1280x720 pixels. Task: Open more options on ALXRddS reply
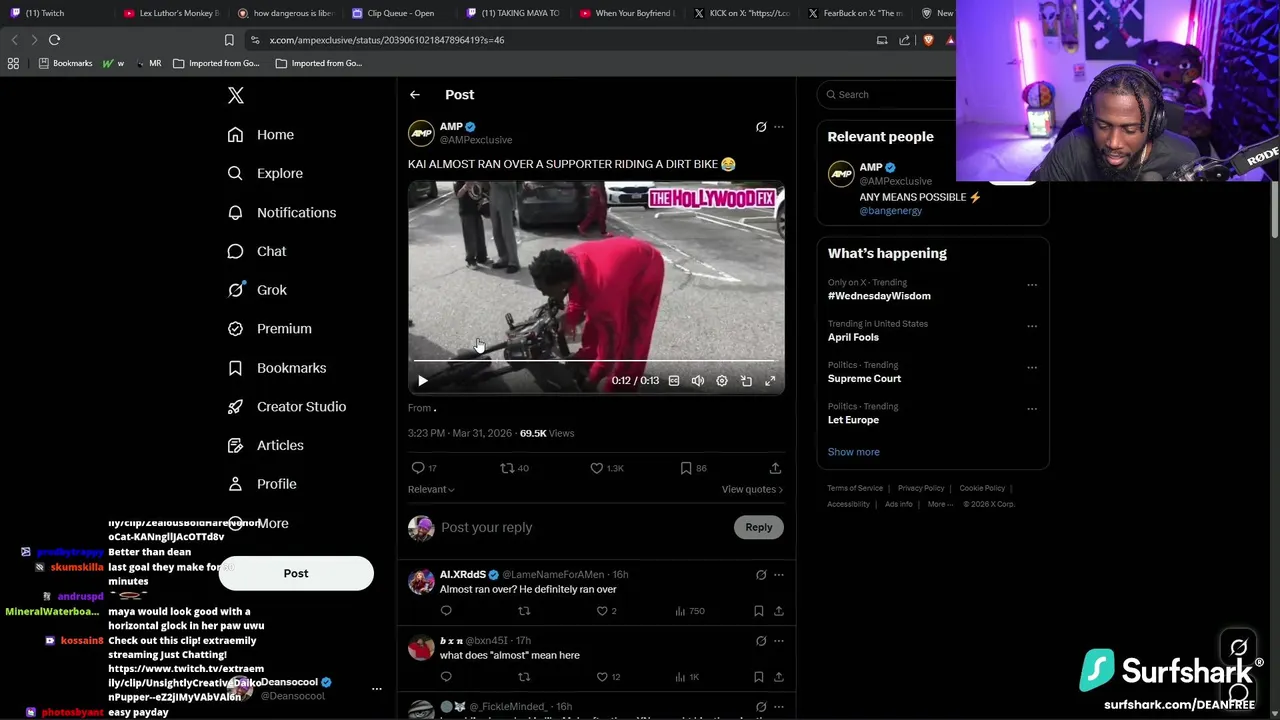click(x=779, y=575)
